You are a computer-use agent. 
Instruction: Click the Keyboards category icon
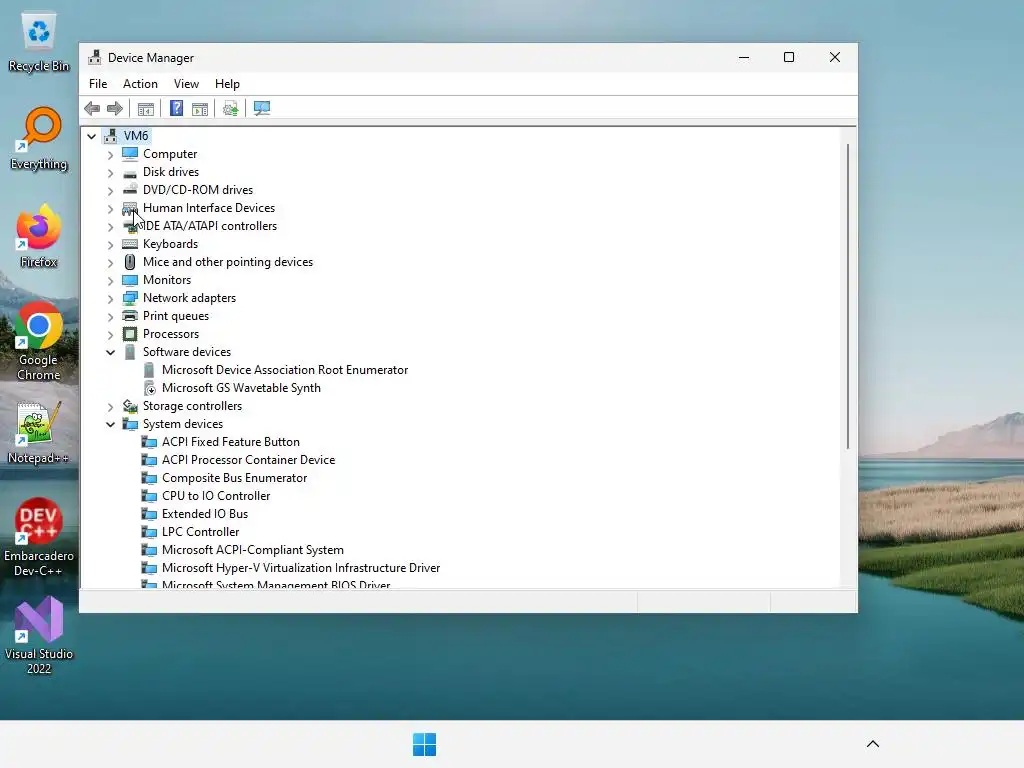pos(130,244)
